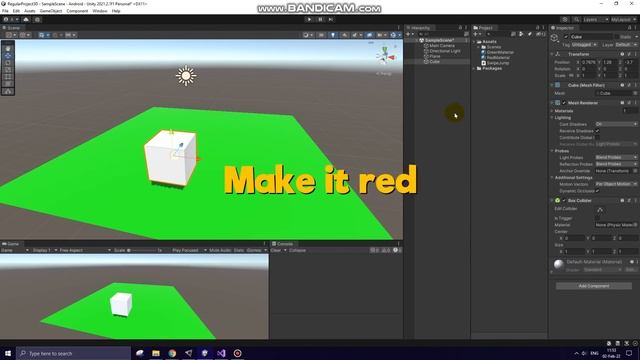Open scene camera settings dropdown

point(381,35)
